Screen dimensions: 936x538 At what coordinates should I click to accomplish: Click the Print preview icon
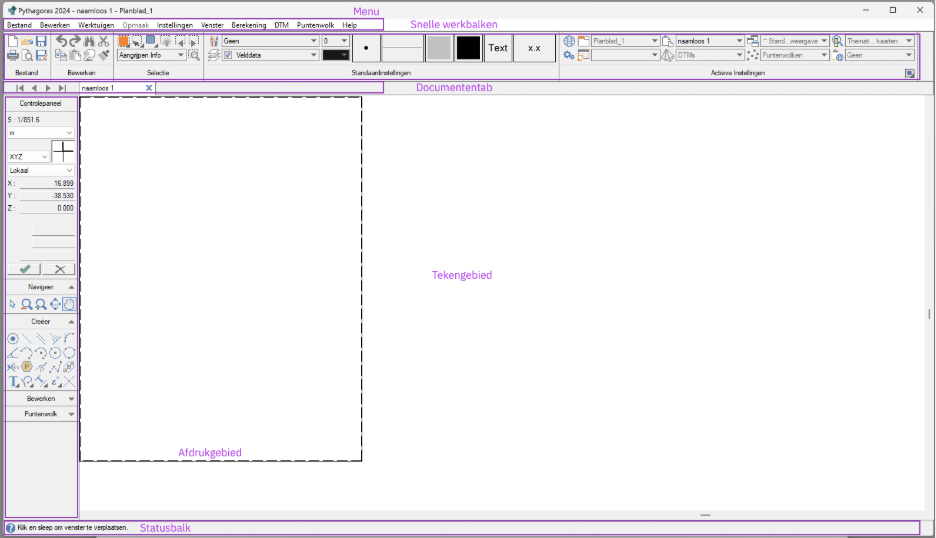(x=27, y=56)
